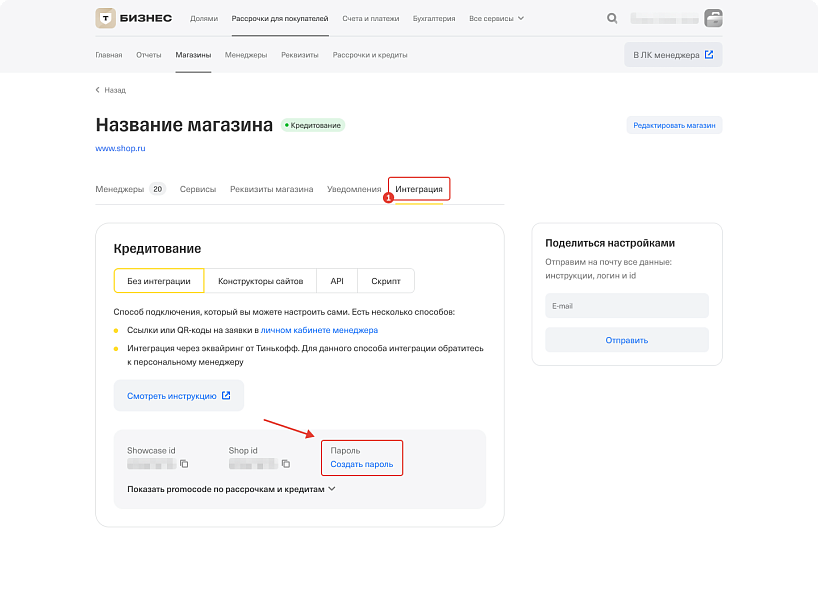Open search with the magnifier icon

pos(611,17)
